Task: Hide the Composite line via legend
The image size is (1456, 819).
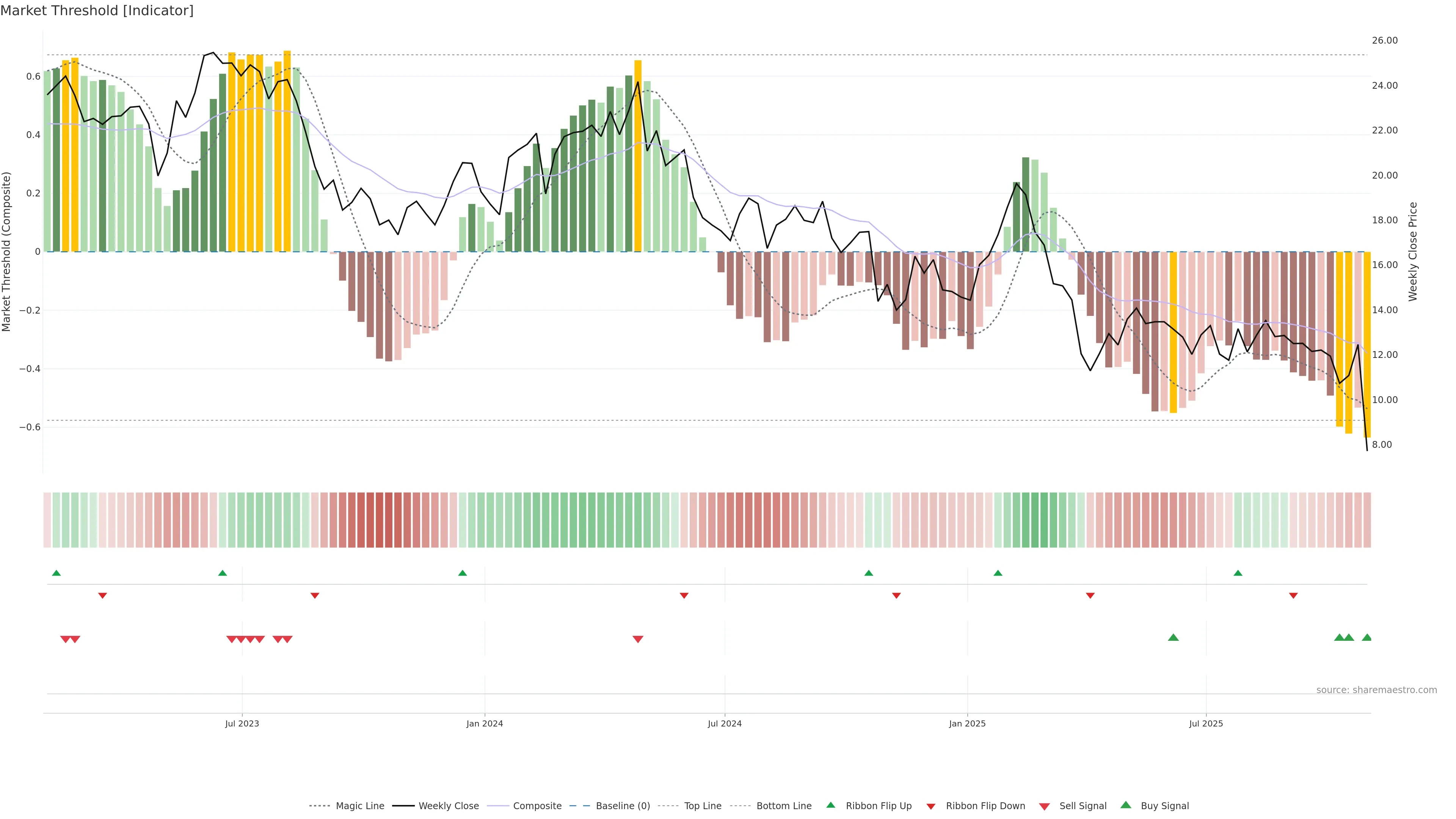Action: tap(537, 805)
